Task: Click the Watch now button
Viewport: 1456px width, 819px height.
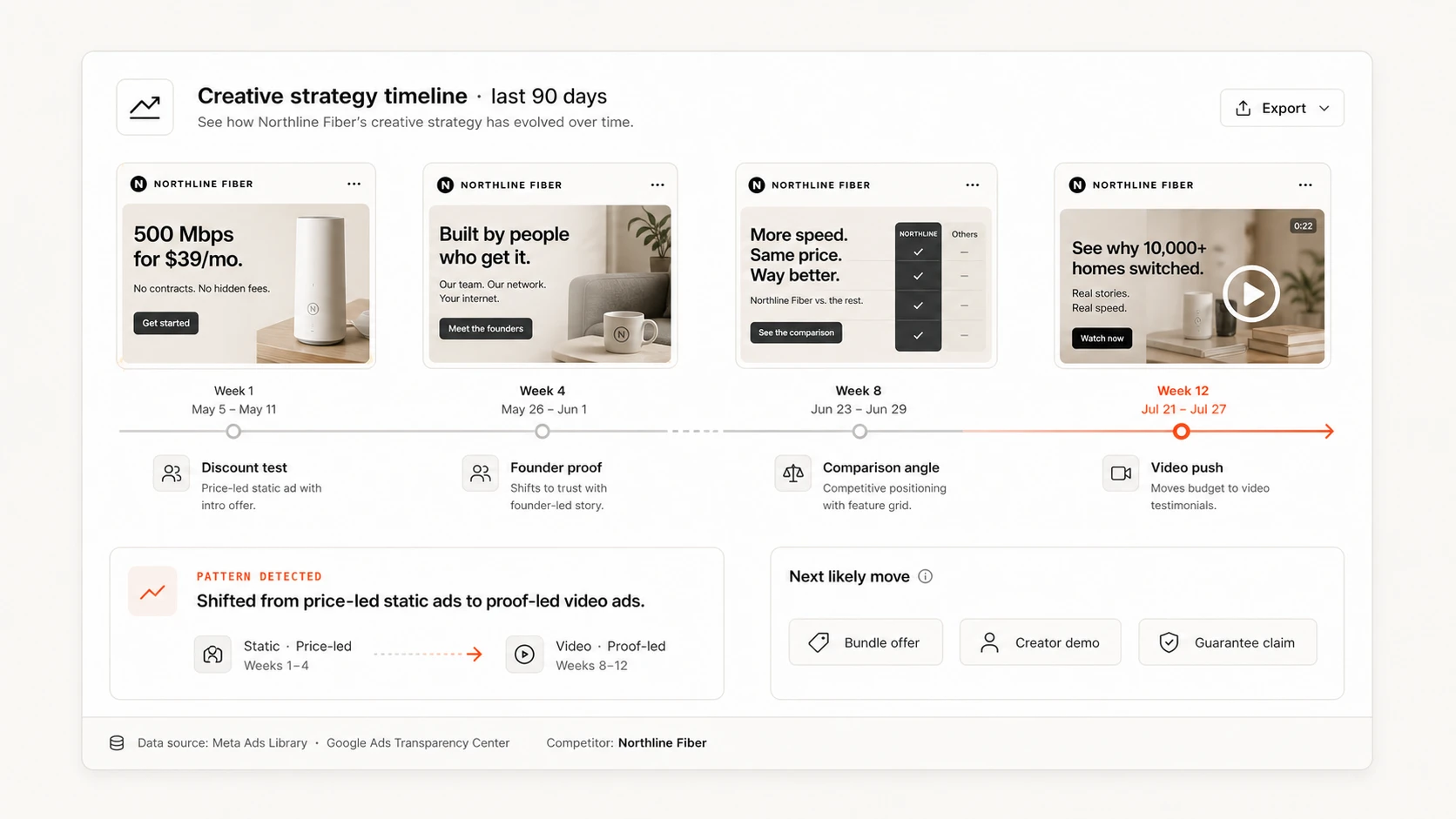Action: (x=1102, y=338)
